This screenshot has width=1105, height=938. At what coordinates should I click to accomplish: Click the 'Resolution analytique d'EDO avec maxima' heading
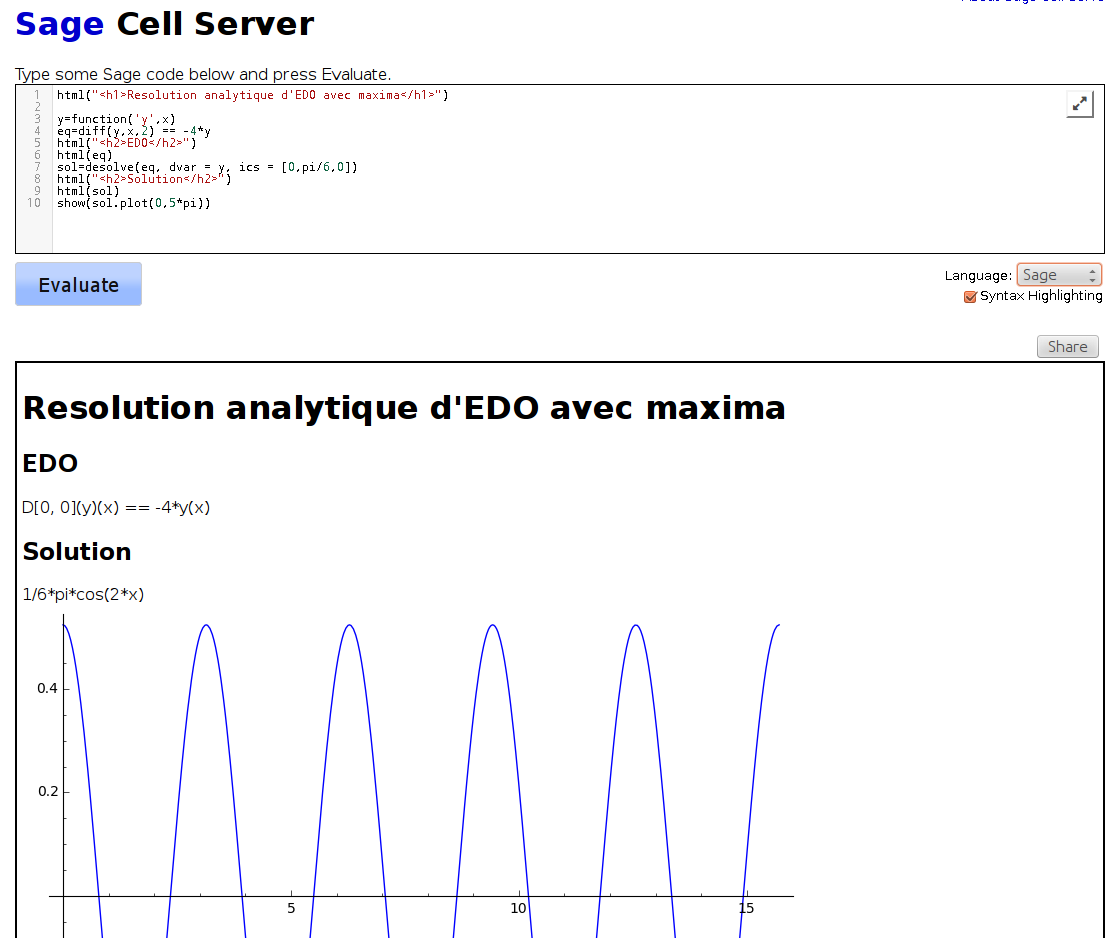click(403, 408)
